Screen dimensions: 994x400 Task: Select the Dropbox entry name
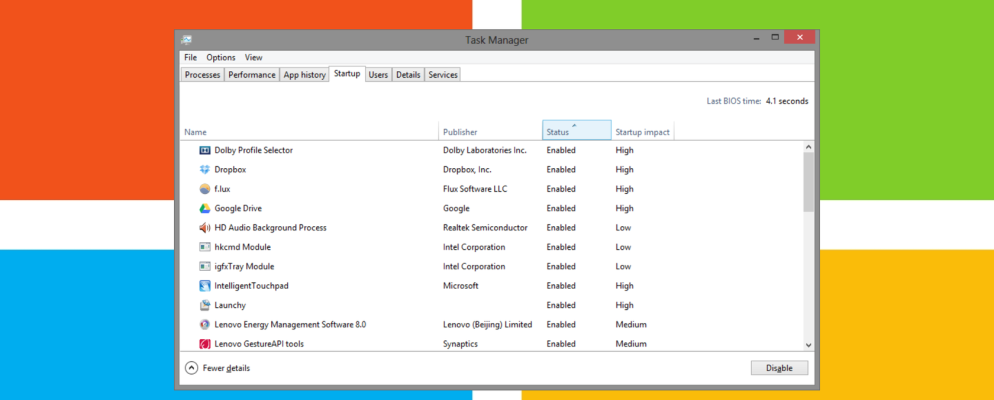pyautogui.click(x=230, y=169)
